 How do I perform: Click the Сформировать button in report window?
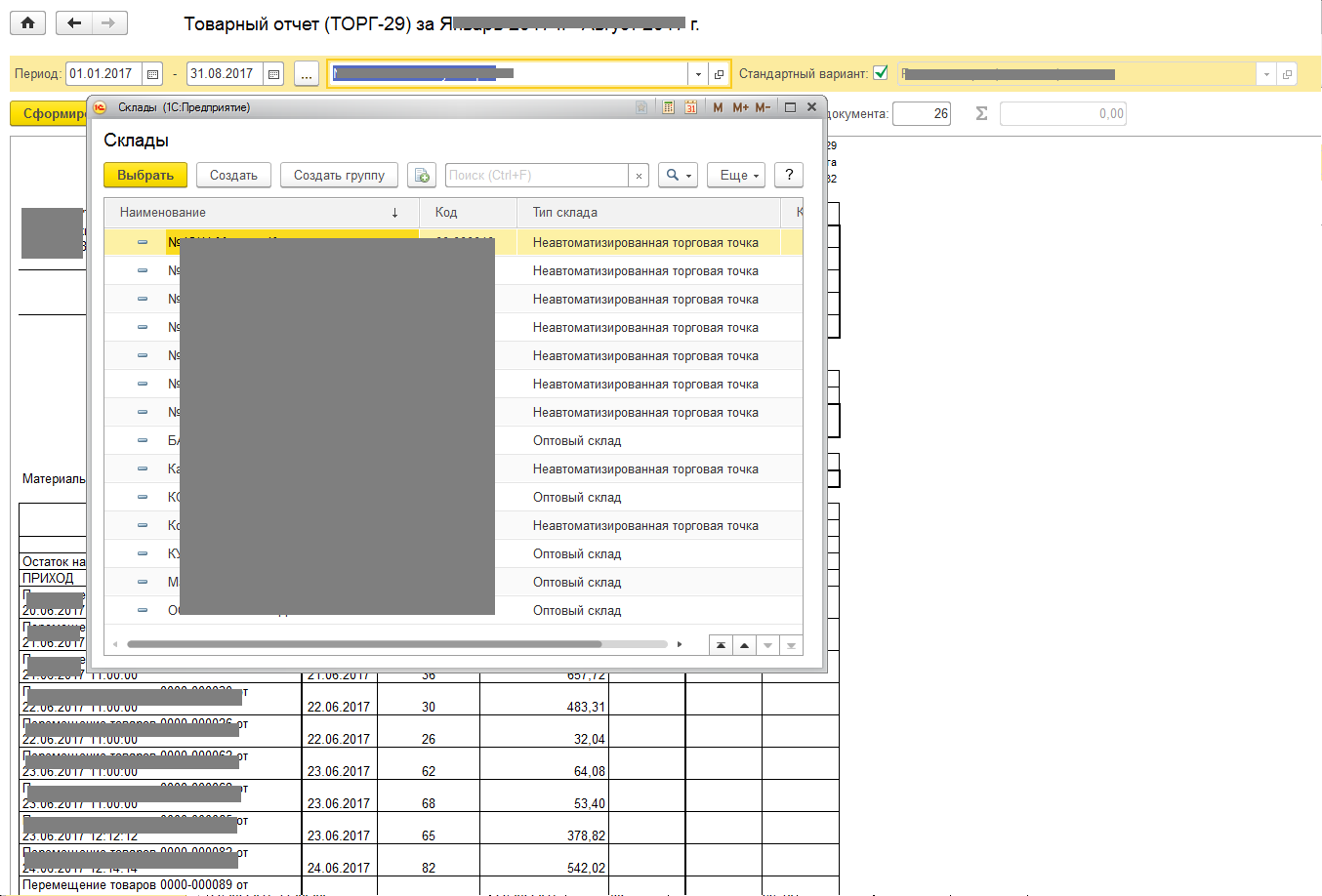(x=49, y=113)
